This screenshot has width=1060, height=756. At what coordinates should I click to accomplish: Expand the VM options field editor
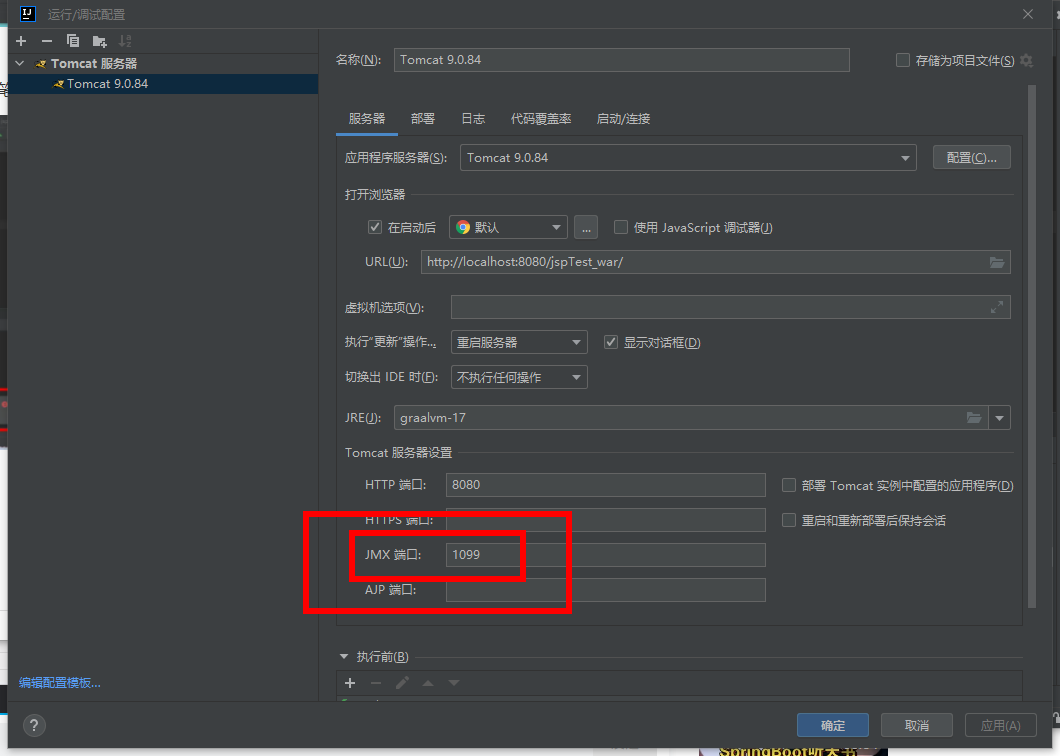pos(996,308)
